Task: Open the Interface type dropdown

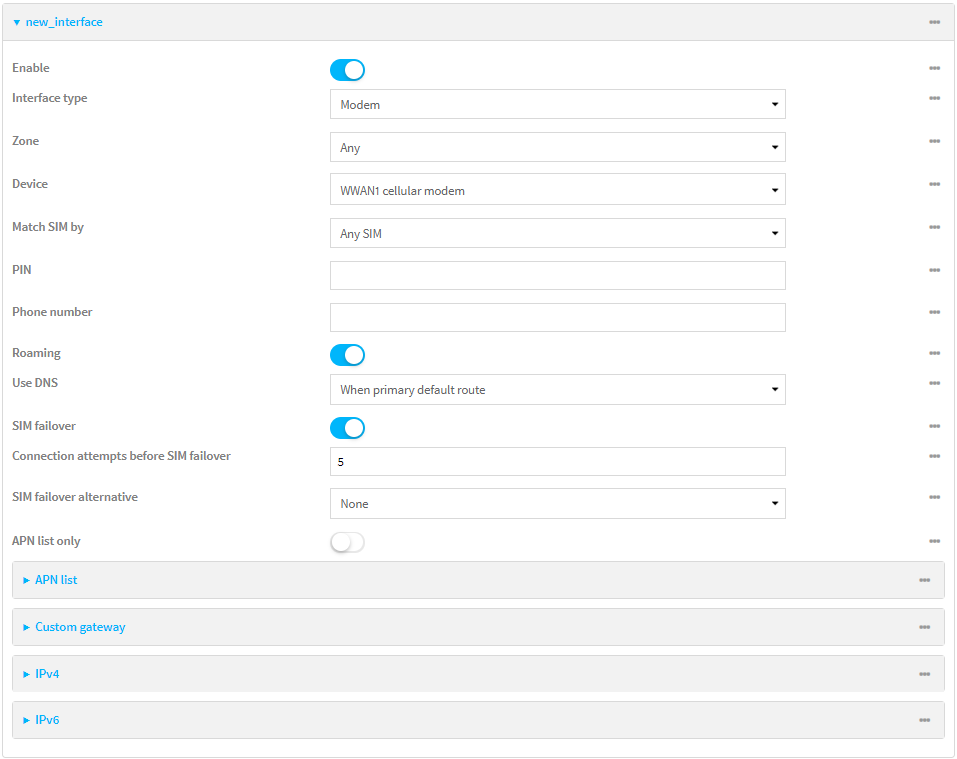Action: tap(557, 104)
